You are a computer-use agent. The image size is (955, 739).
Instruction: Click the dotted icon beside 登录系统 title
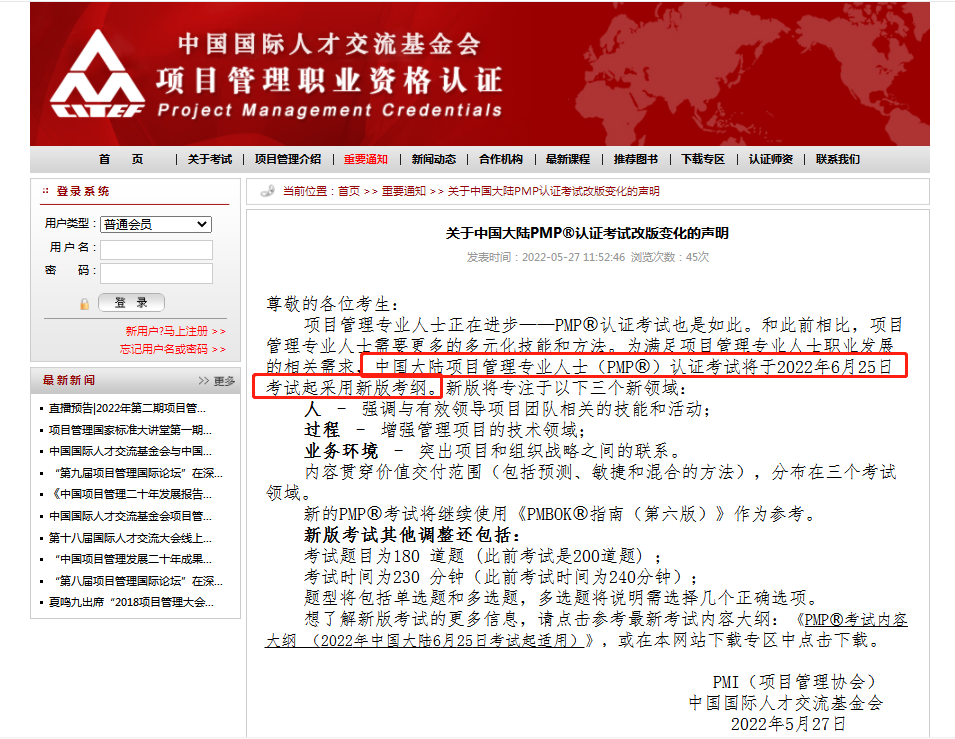pos(45,191)
